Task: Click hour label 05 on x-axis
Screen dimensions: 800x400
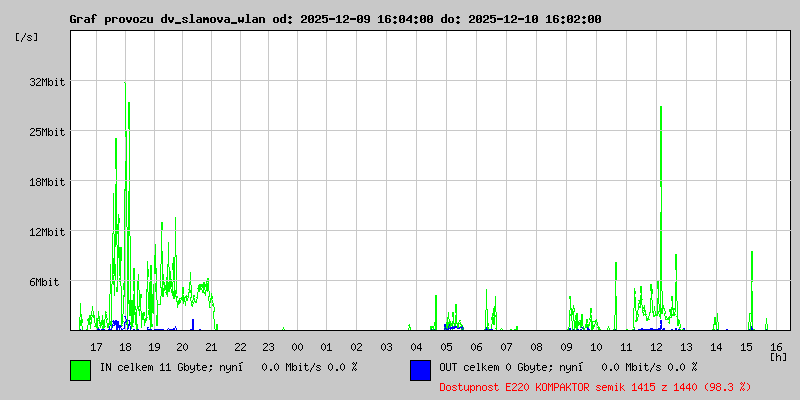Action: (446, 347)
